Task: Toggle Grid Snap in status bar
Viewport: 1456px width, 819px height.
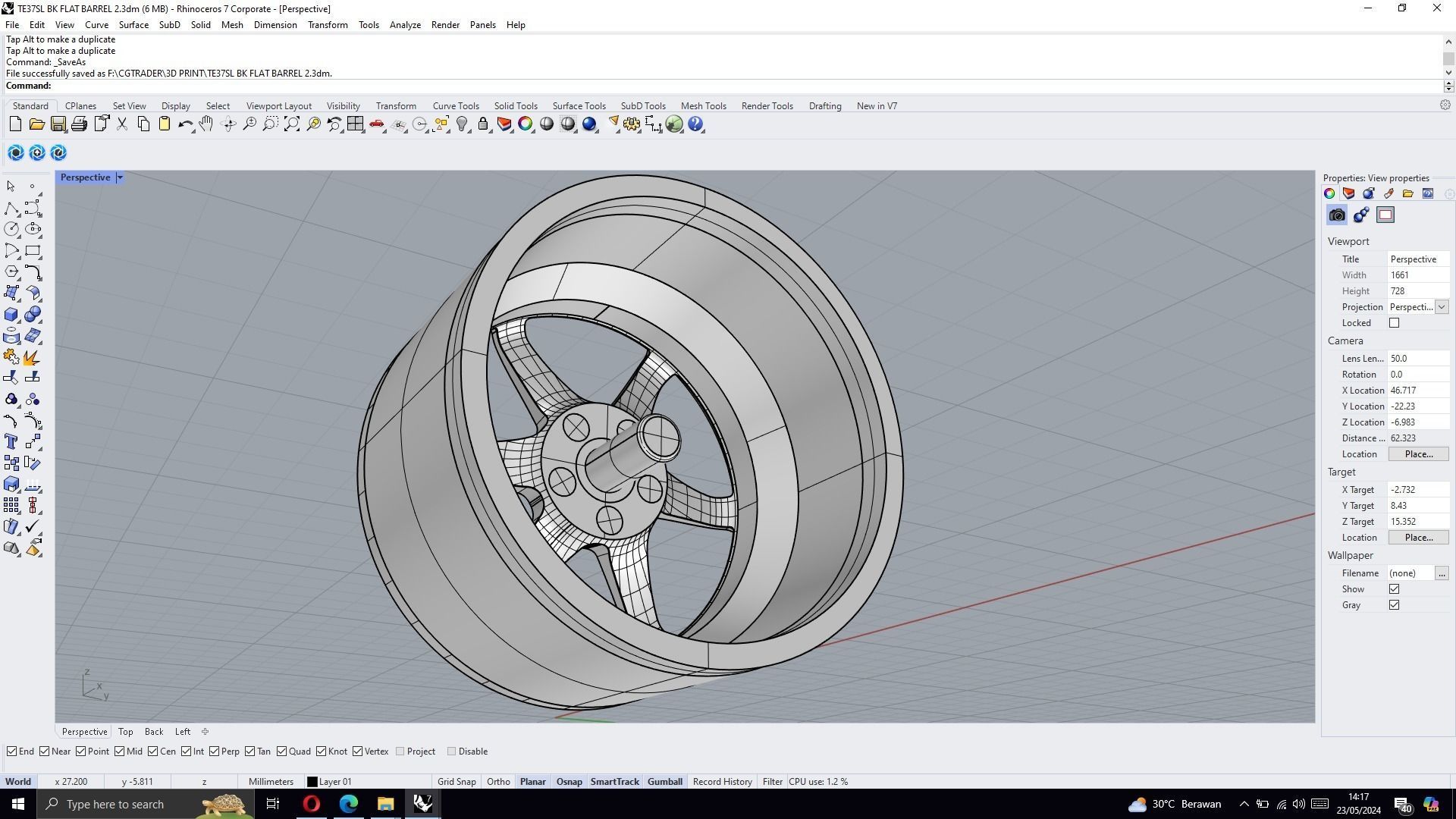Action: pos(457,782)
